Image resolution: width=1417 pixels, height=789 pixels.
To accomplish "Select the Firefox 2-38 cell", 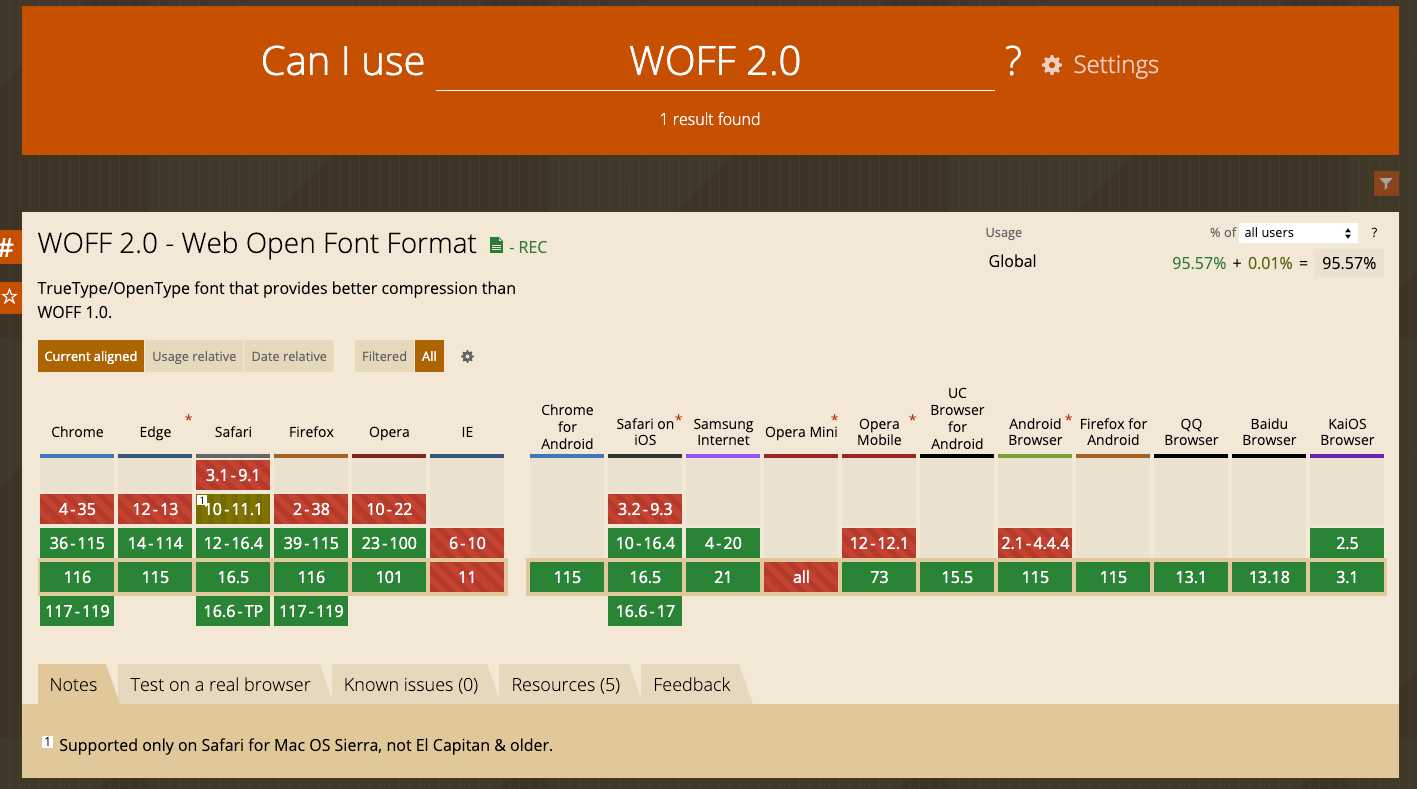I will pyautogui.click(x=311, y=509).
